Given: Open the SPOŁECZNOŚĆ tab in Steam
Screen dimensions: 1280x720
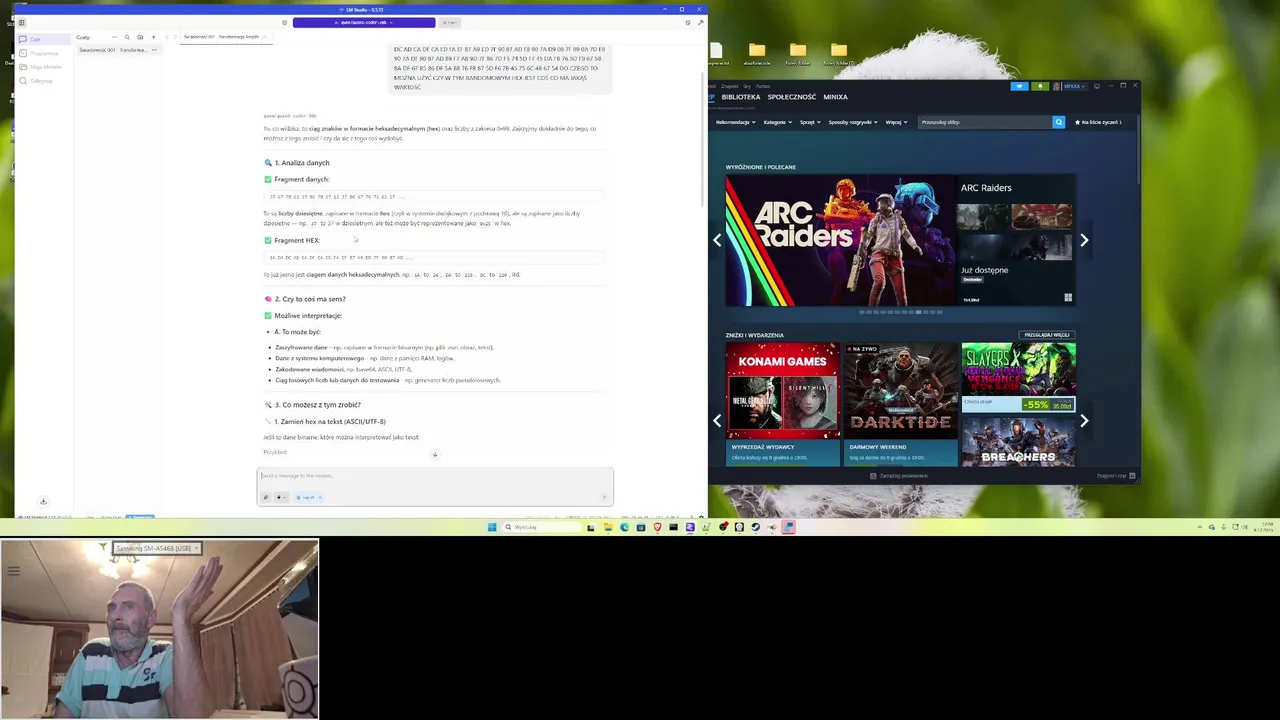Looking at the screenshot, I should [792, 97].
